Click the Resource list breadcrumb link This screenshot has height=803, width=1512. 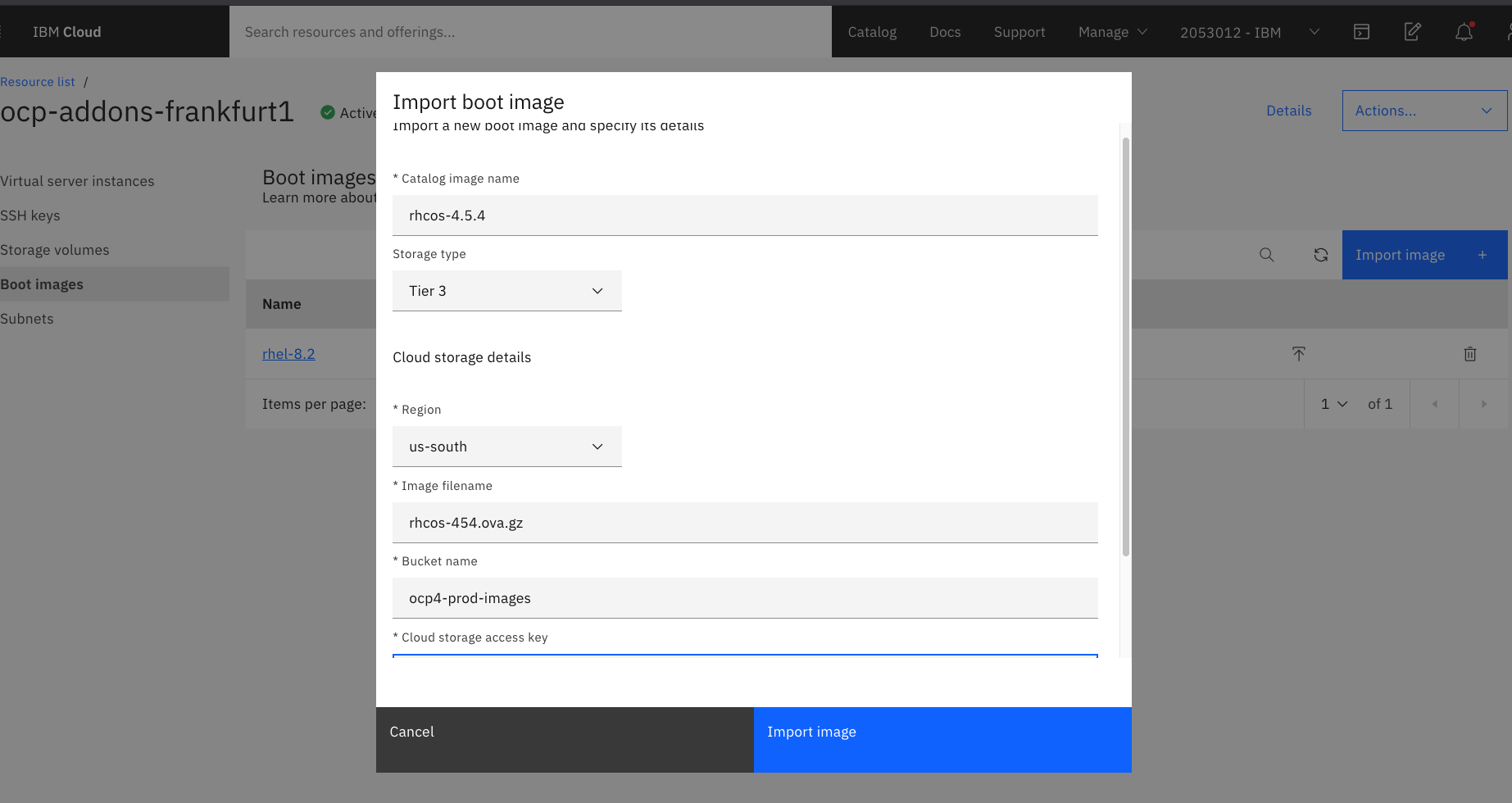(x=38, y=82)
